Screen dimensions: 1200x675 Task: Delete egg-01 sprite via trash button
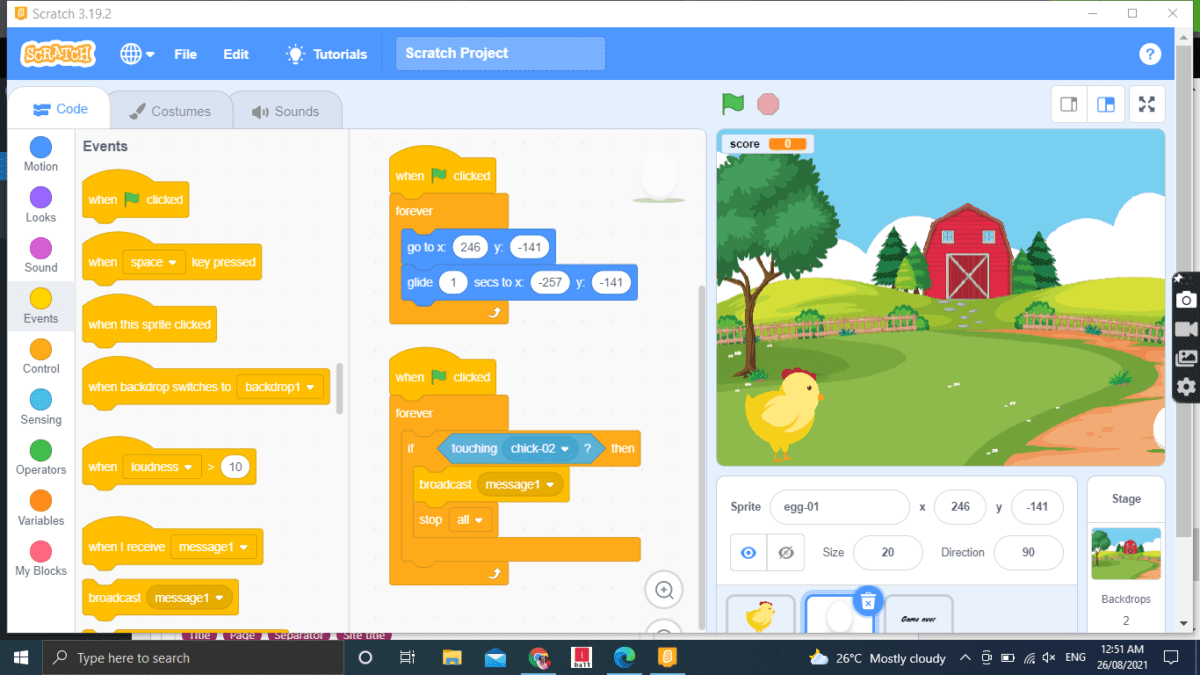868,601
